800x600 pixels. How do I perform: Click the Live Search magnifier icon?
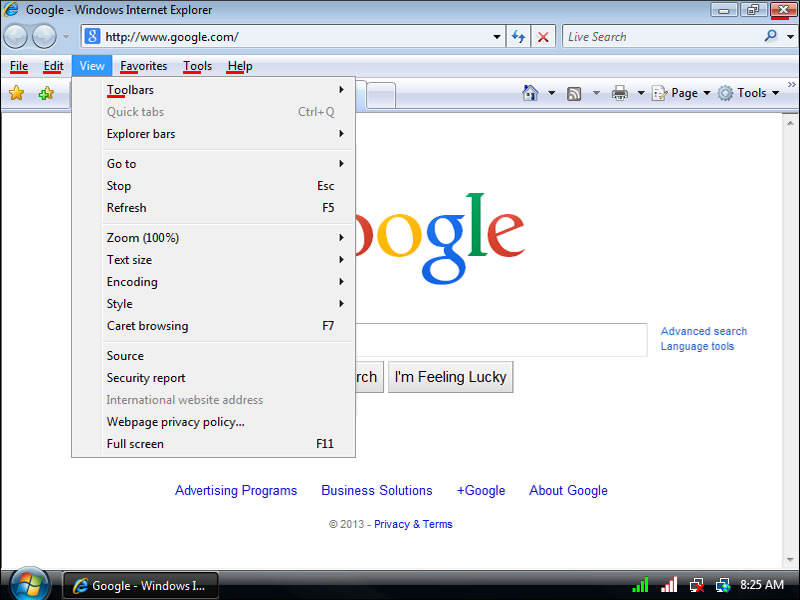pyautogui.click(x=771, y=37)
